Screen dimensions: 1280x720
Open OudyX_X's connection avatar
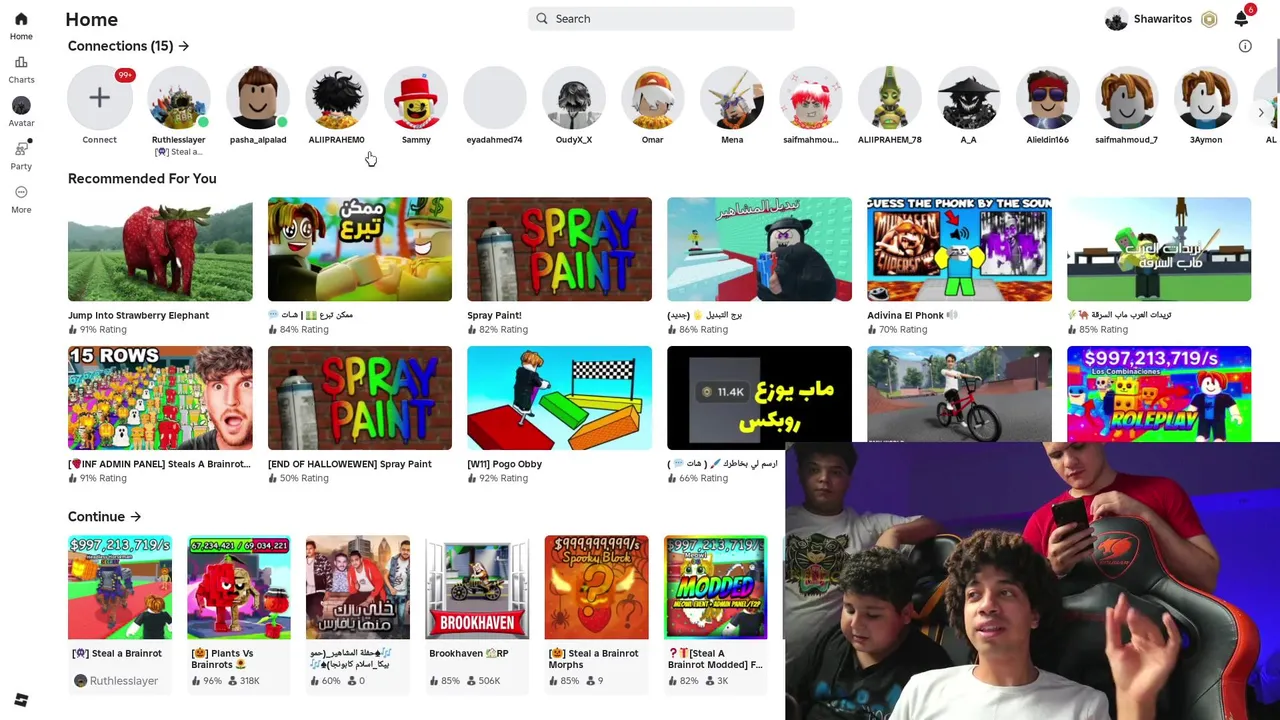[574, 97]
